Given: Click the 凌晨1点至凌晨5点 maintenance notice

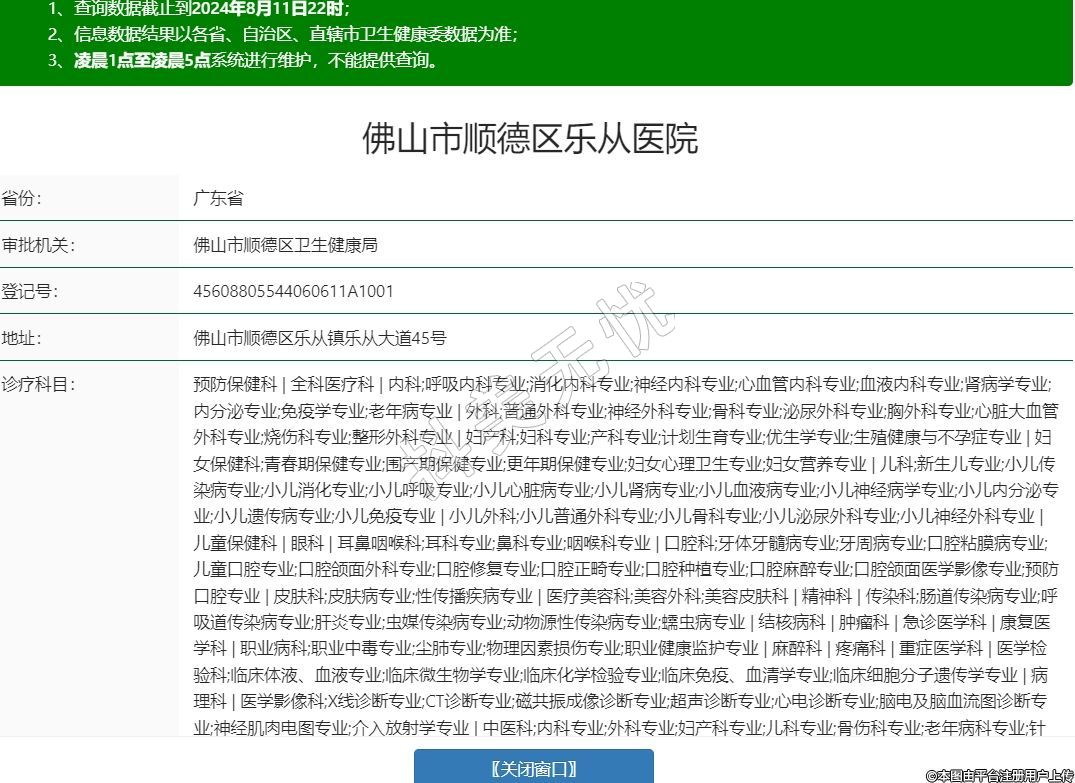Looking at the screenshot, I should tap(141, 60).
